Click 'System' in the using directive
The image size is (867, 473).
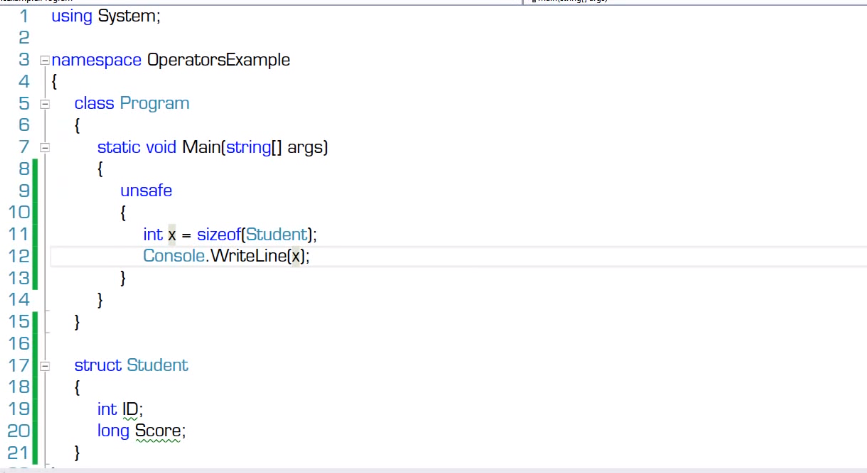[127, 16]
